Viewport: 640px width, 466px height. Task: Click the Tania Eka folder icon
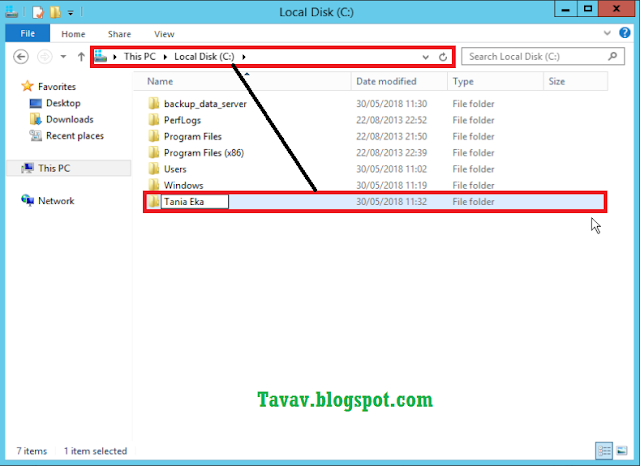pyautogui.click(x=154, y=201)
